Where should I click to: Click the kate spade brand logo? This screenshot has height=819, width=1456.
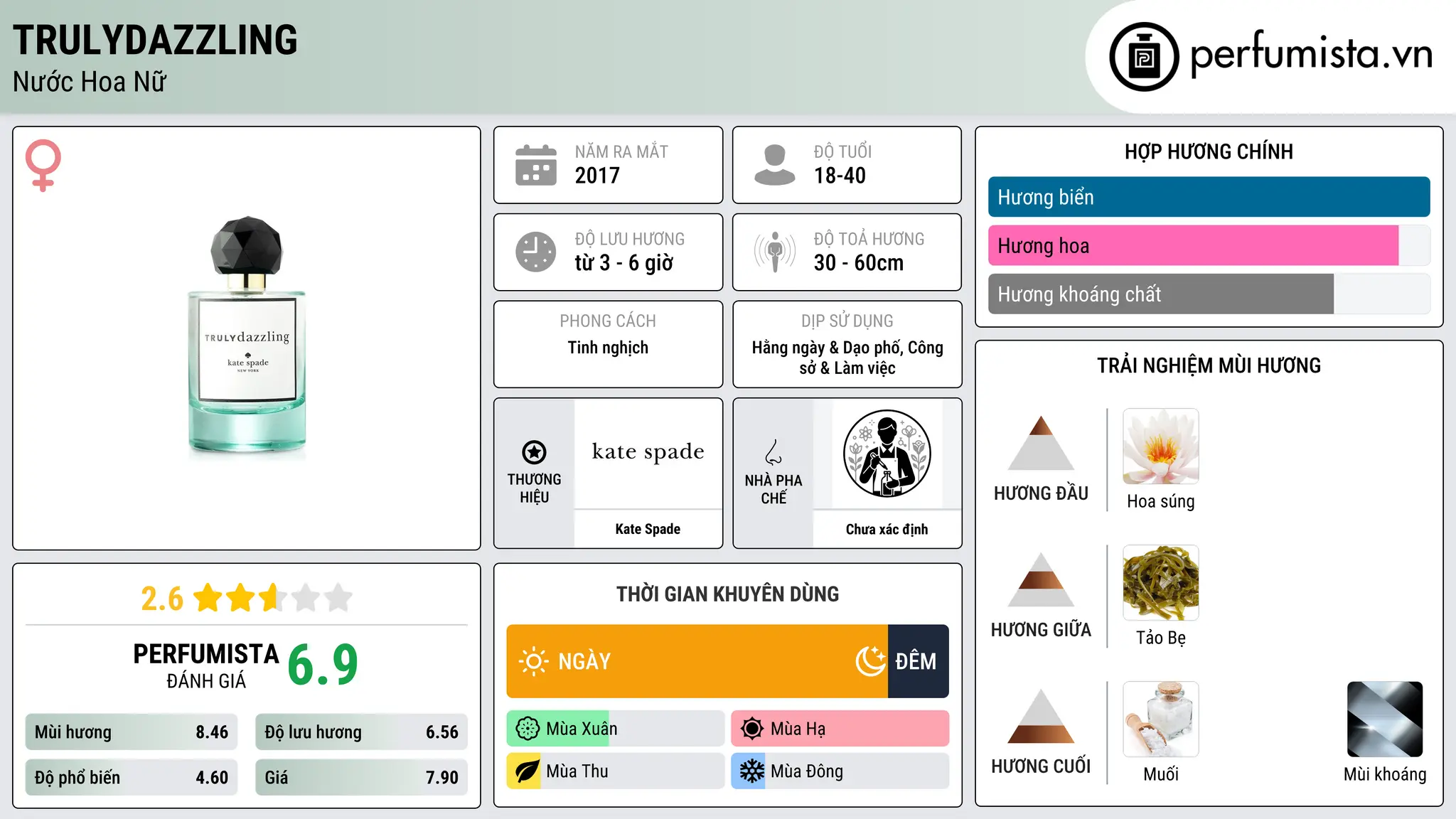648,452
